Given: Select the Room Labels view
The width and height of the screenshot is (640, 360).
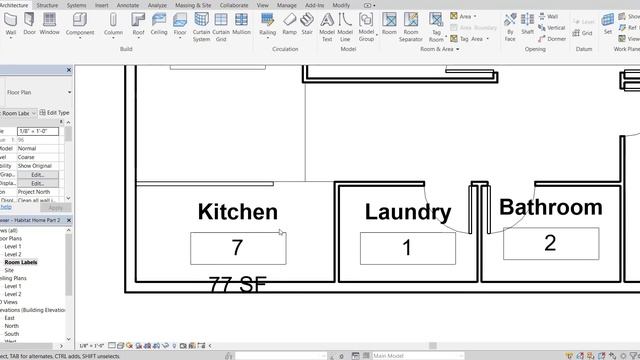Looking at the screenshot, I should [x=21, y=262].
